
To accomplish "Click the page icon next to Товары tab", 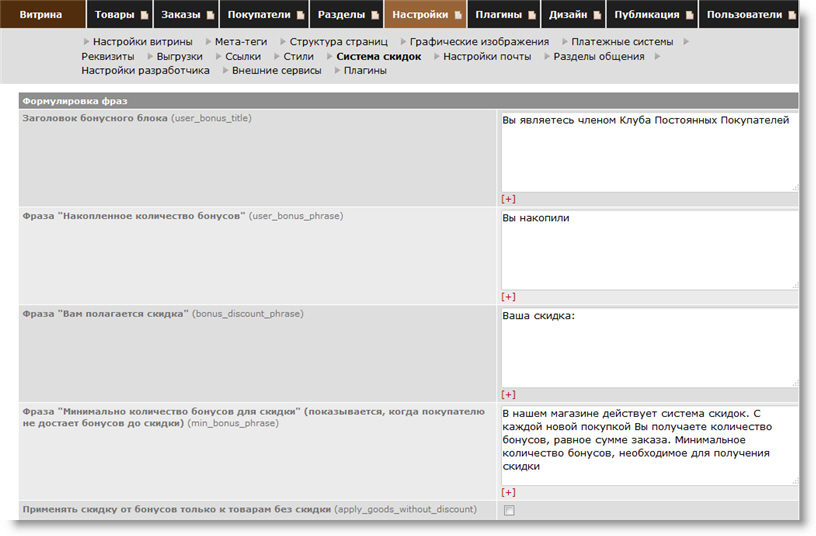I will point(145,16).
